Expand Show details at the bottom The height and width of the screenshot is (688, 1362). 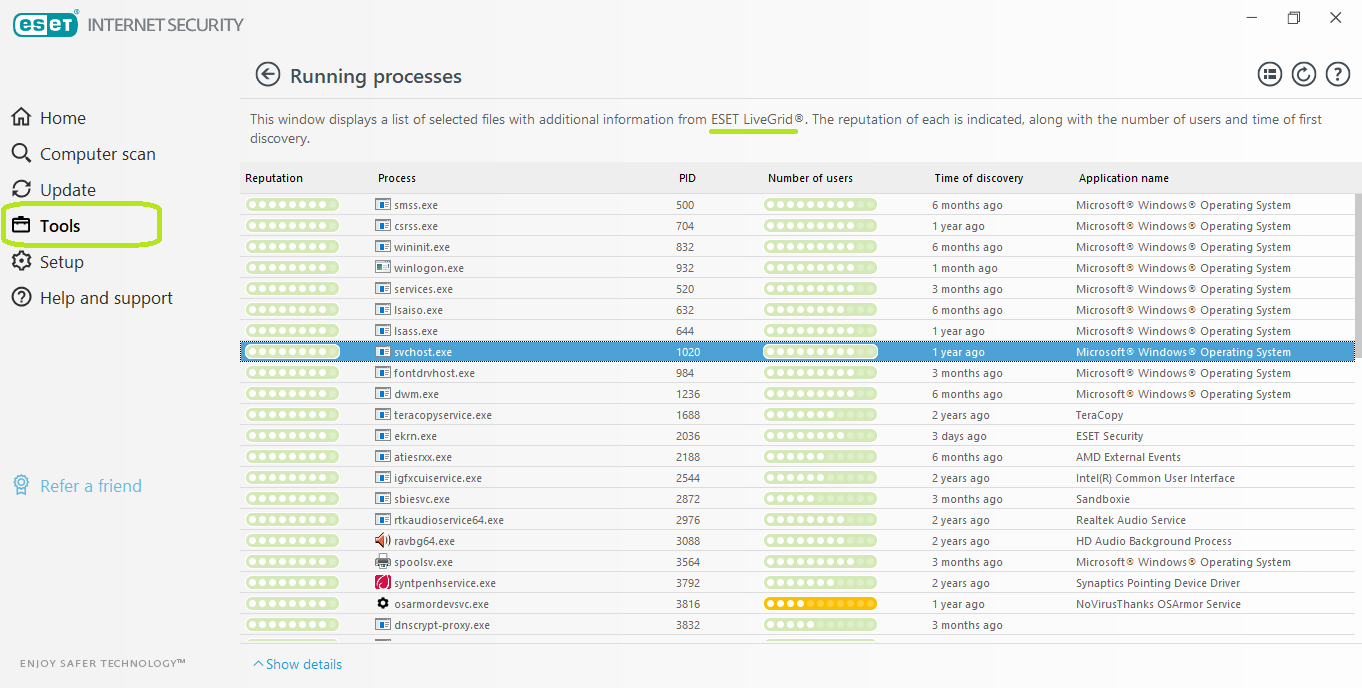tap(298, 664)
